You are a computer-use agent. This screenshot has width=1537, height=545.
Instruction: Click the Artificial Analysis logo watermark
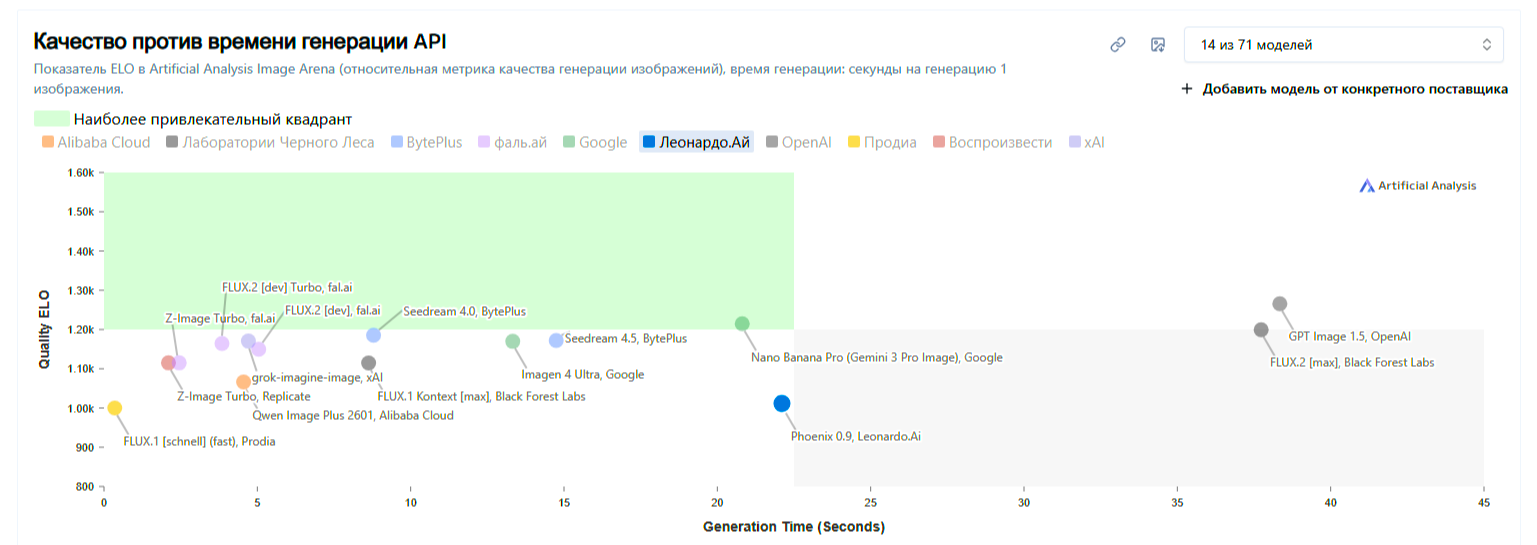(1417, 186)
